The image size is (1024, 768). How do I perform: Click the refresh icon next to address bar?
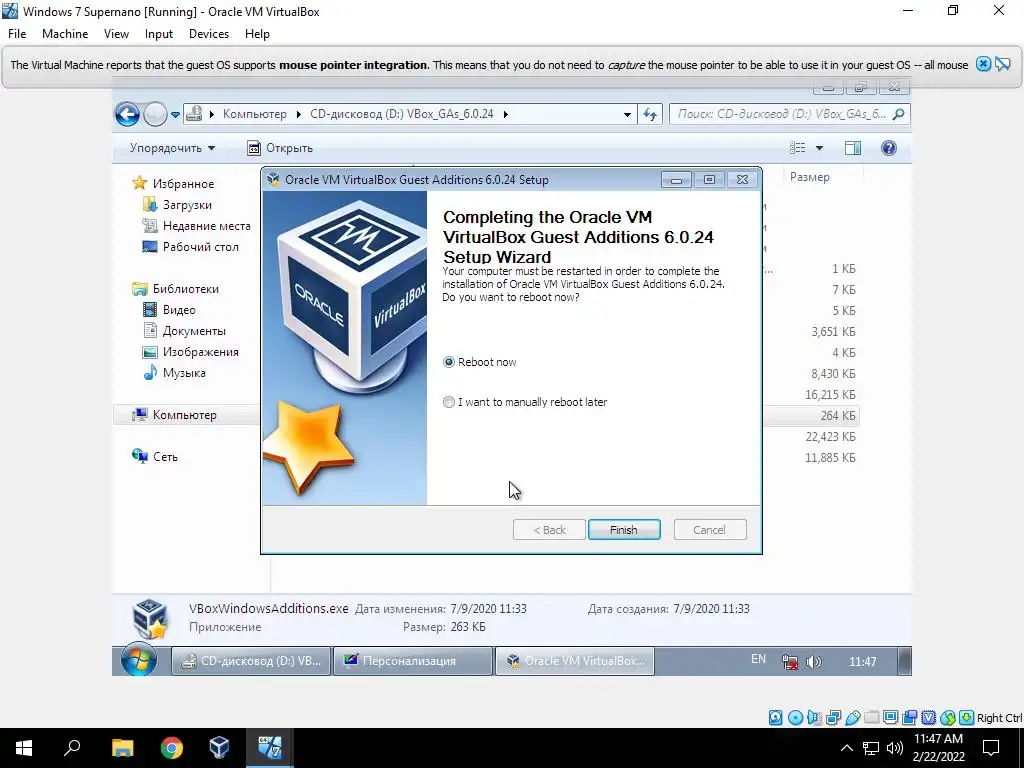tap(650, 114)
